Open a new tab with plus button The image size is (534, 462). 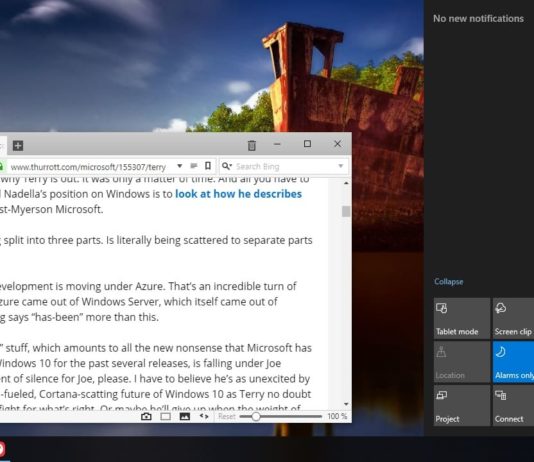[18, 146]
